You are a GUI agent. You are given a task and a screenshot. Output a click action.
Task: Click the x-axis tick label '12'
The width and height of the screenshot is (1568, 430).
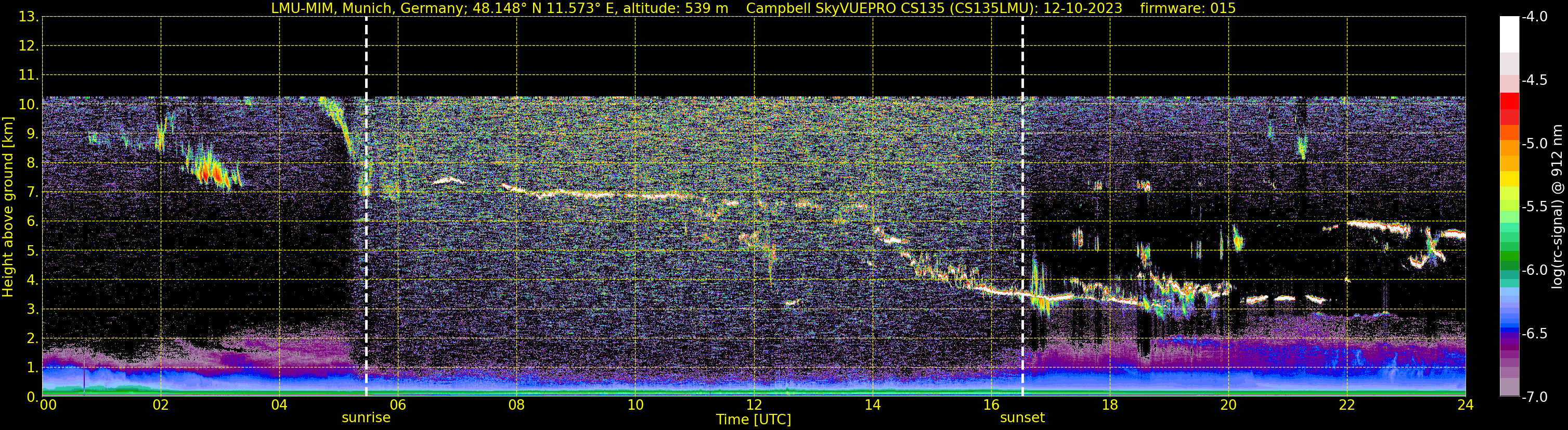click(x=754, y=405)
